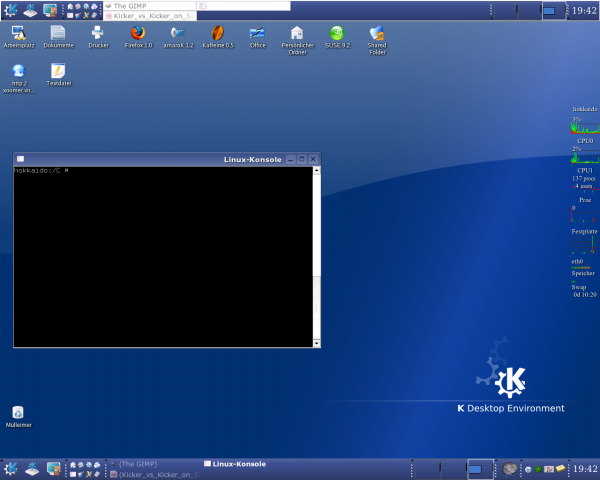The height and width of the screenshot is (480, 600).
Task: Close the Linux-Konsole window
Action: tap(313, 159)
